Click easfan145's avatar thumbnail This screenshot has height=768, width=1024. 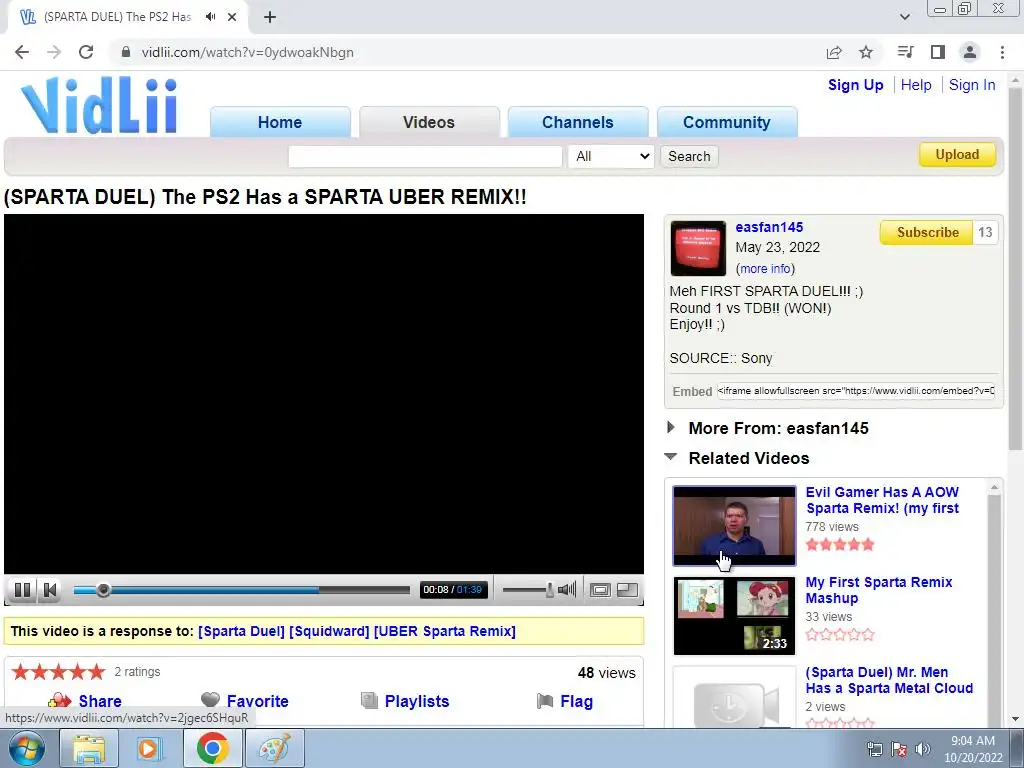tap(698, 248)
